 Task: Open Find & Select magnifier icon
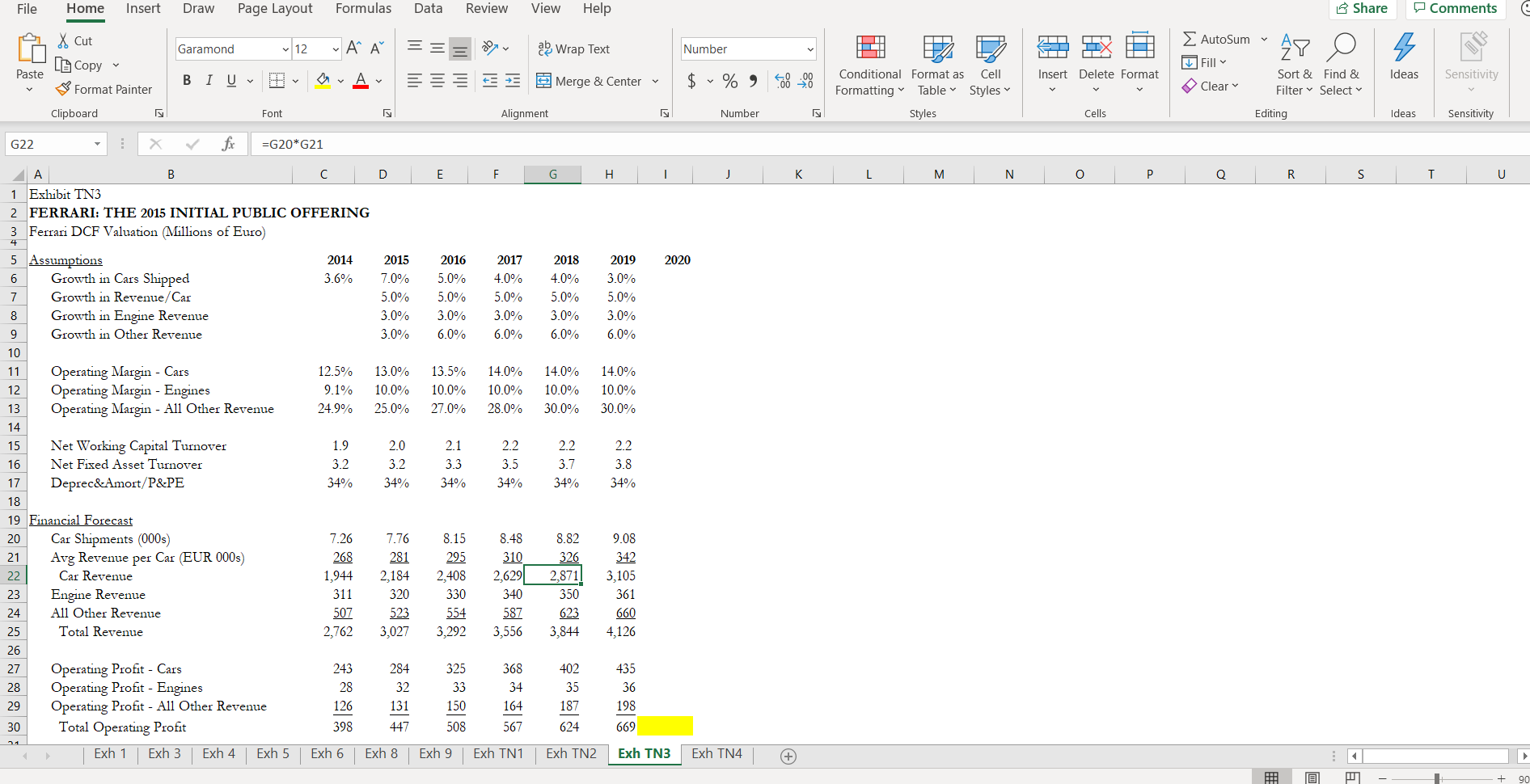(x=1341, y=47)
